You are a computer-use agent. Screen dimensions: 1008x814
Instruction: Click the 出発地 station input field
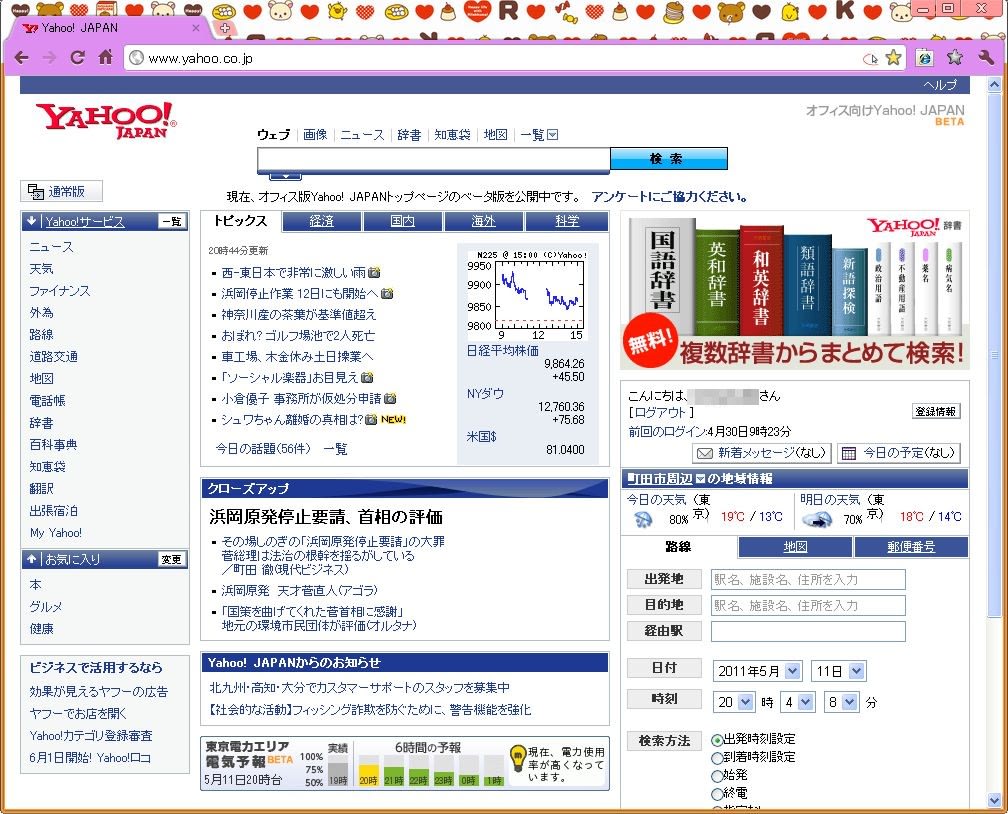click(807, 579)
